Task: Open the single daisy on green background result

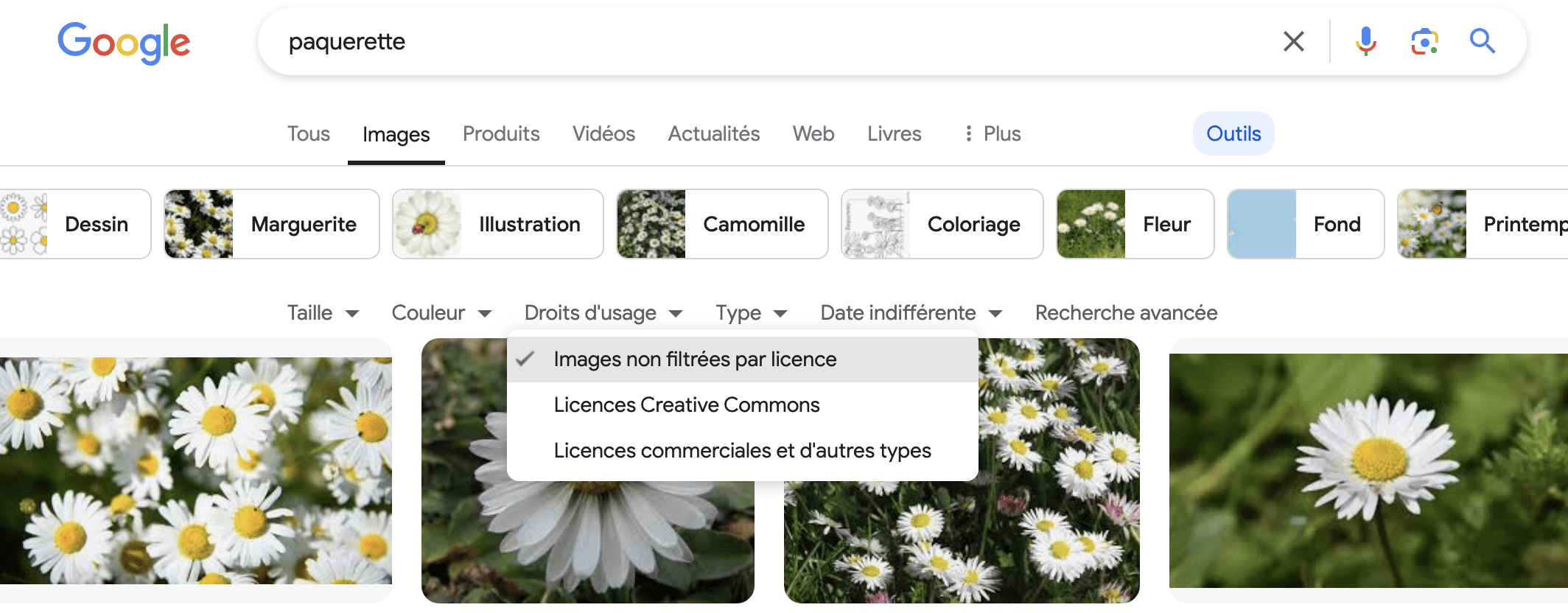Action: point(1368,471)
